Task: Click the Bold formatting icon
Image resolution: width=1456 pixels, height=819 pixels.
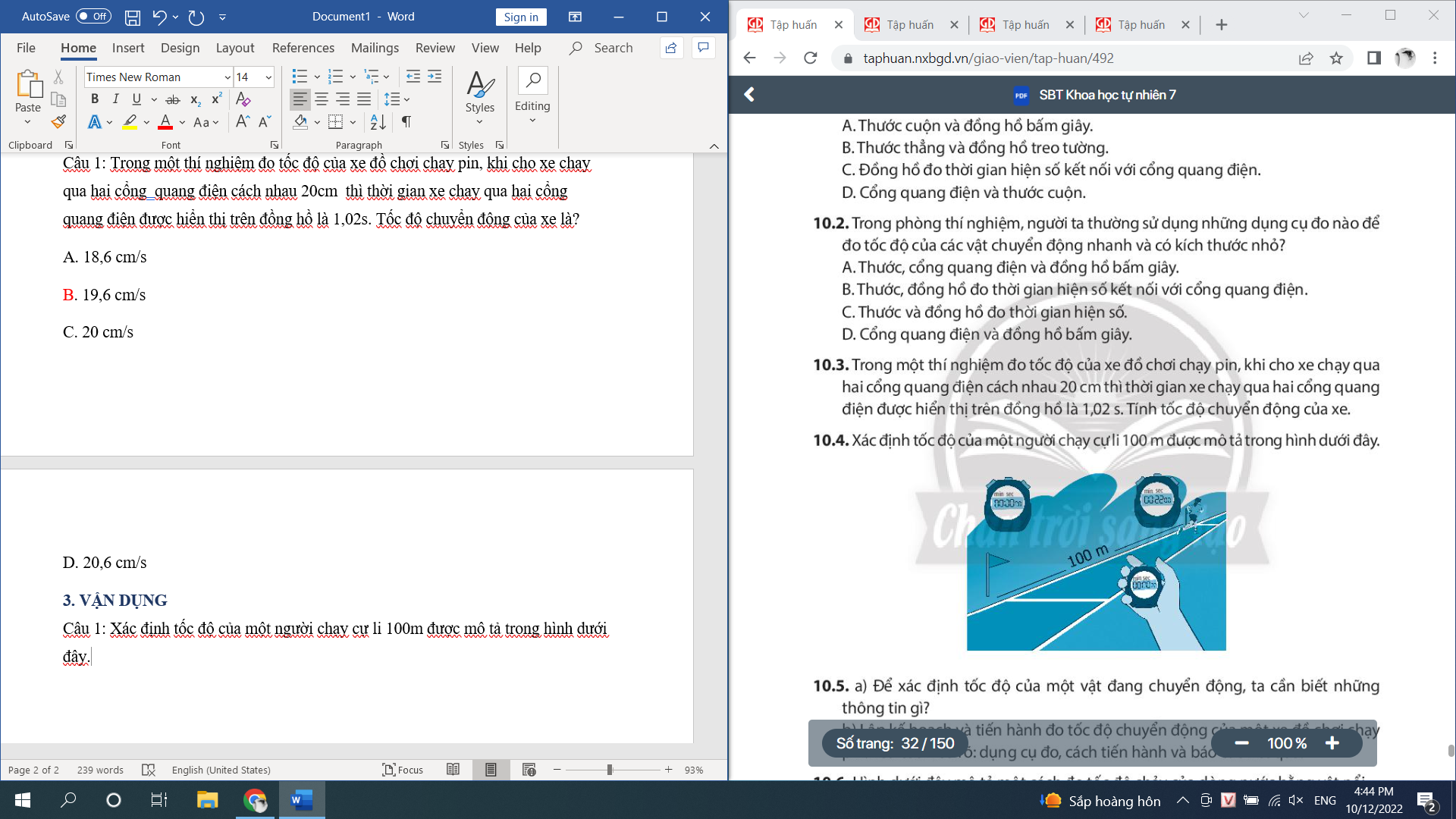Action: coord(95,99)
